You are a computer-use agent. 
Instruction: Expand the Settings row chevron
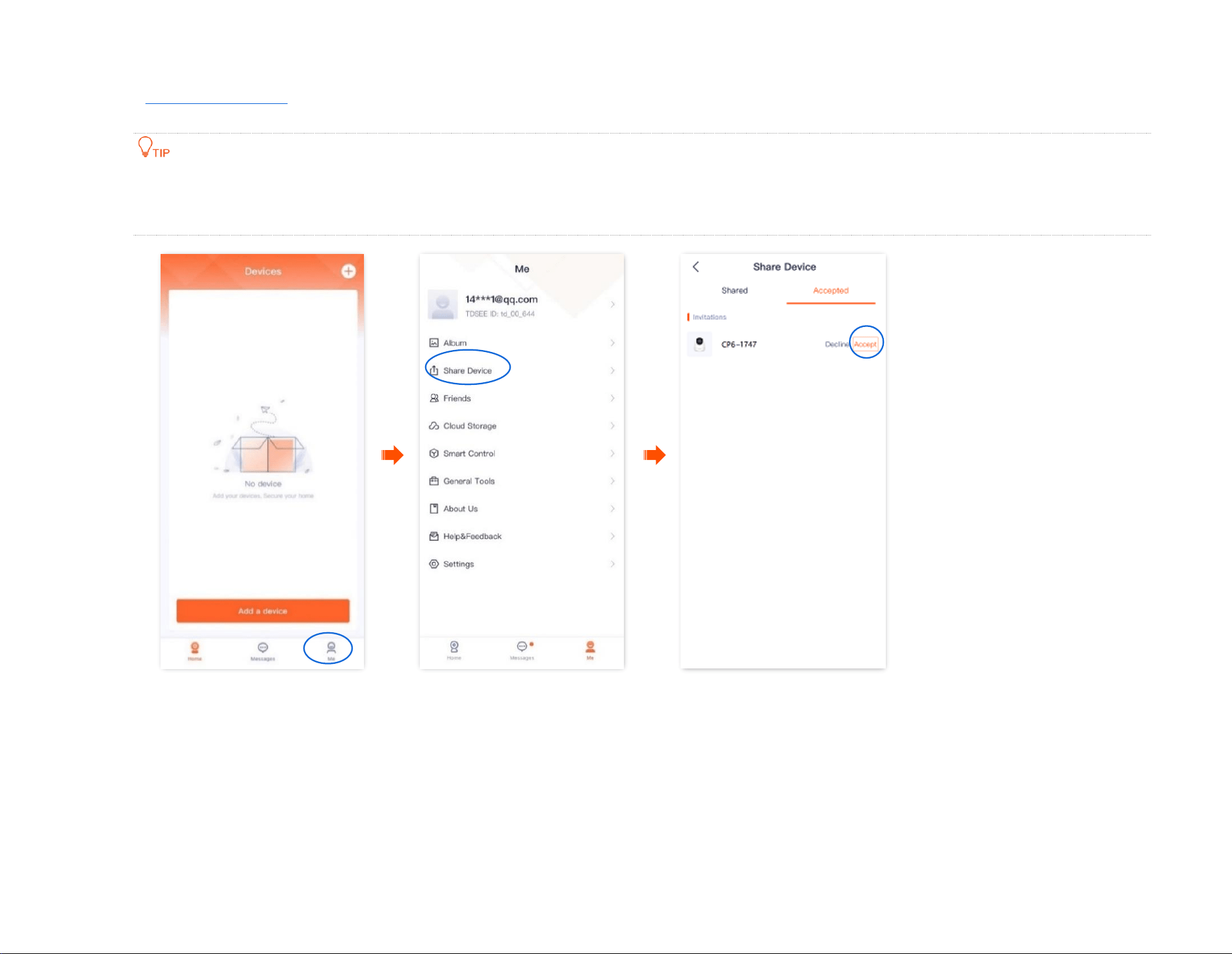(613, 564)
